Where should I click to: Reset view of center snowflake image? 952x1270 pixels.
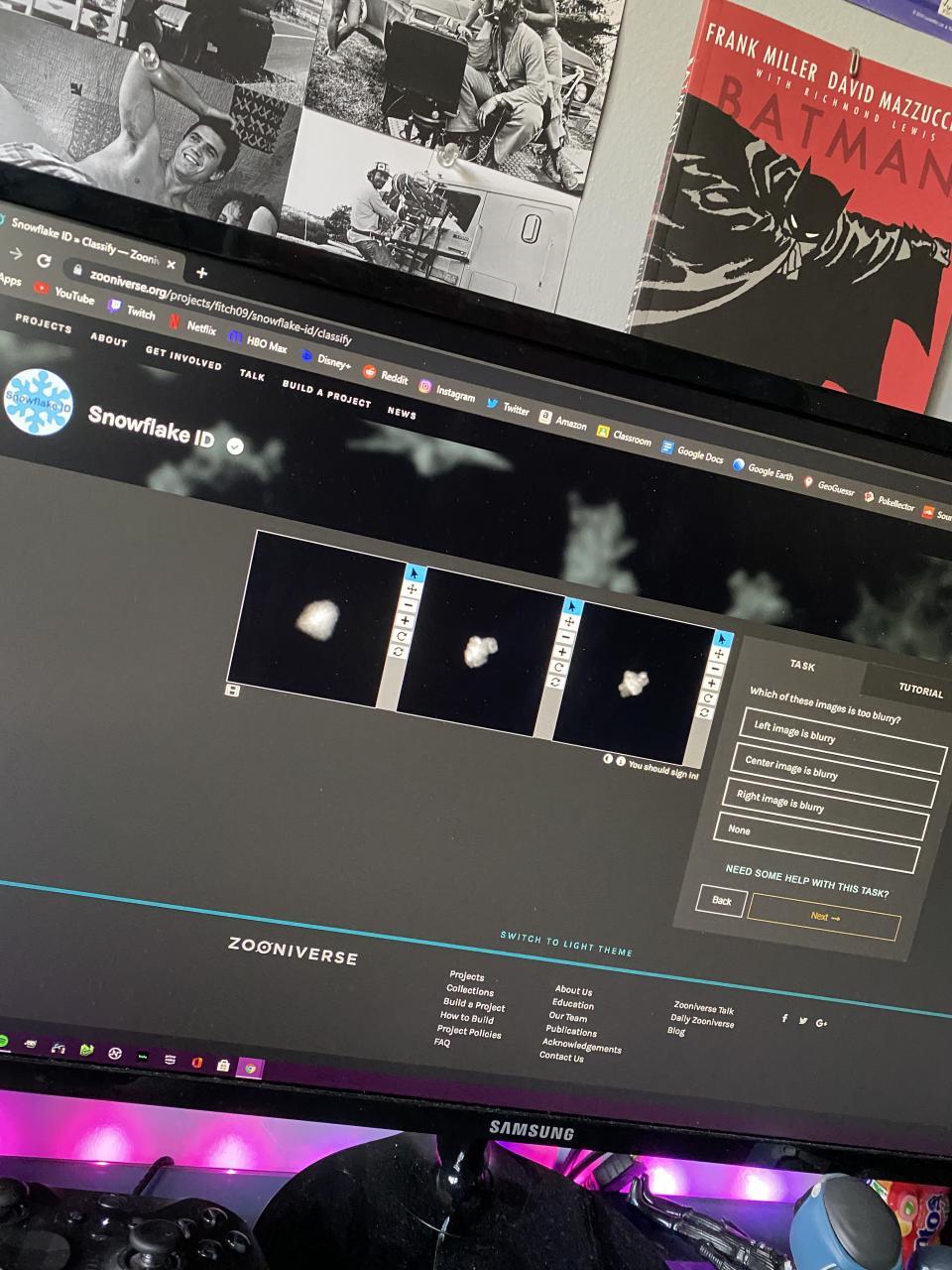pos(555,682)
